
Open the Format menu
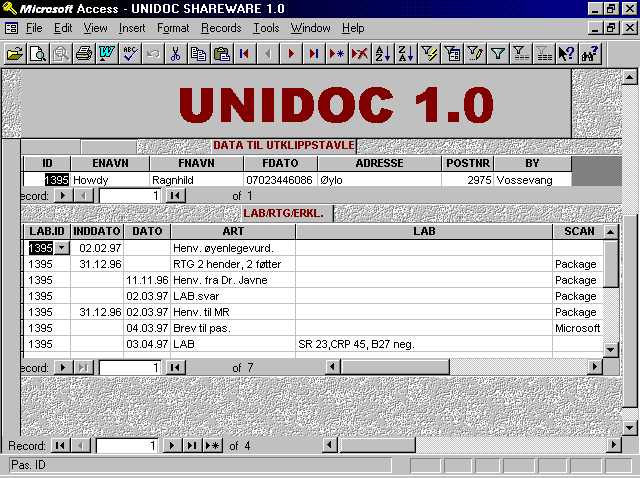(x=173, y=28)
